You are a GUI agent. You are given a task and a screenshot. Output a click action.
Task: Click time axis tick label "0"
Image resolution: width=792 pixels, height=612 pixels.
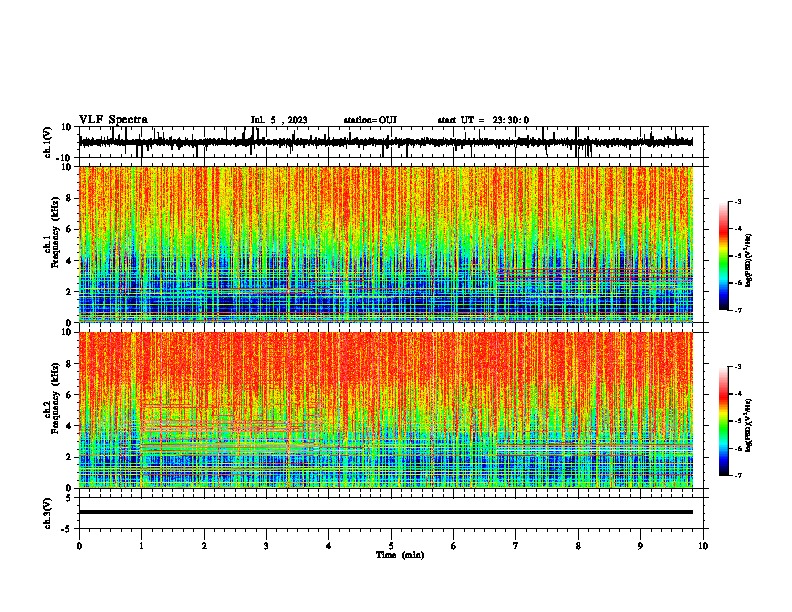(79, 546)
